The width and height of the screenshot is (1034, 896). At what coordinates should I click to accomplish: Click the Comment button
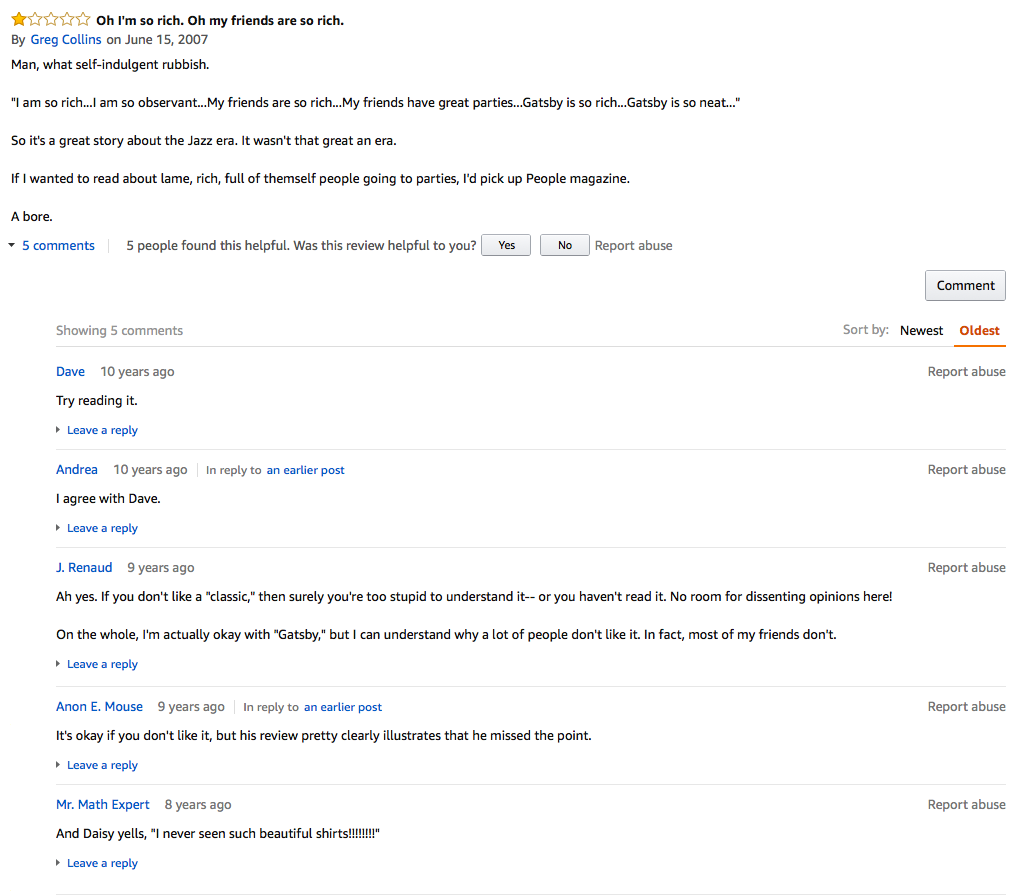965,285
